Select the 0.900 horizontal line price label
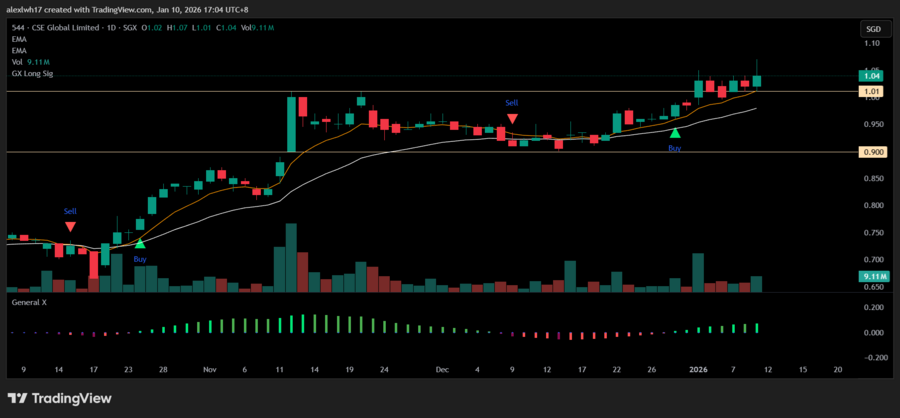This screenshot has height=418, width=900. [x=871, y=152]
